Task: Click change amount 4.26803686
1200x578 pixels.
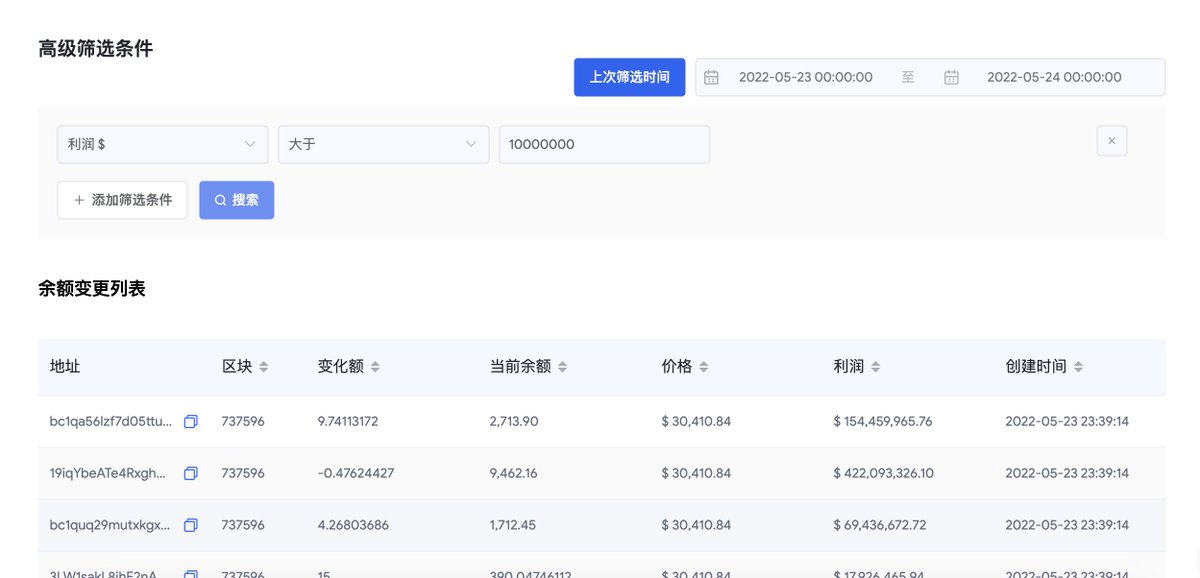Action: 354,525
